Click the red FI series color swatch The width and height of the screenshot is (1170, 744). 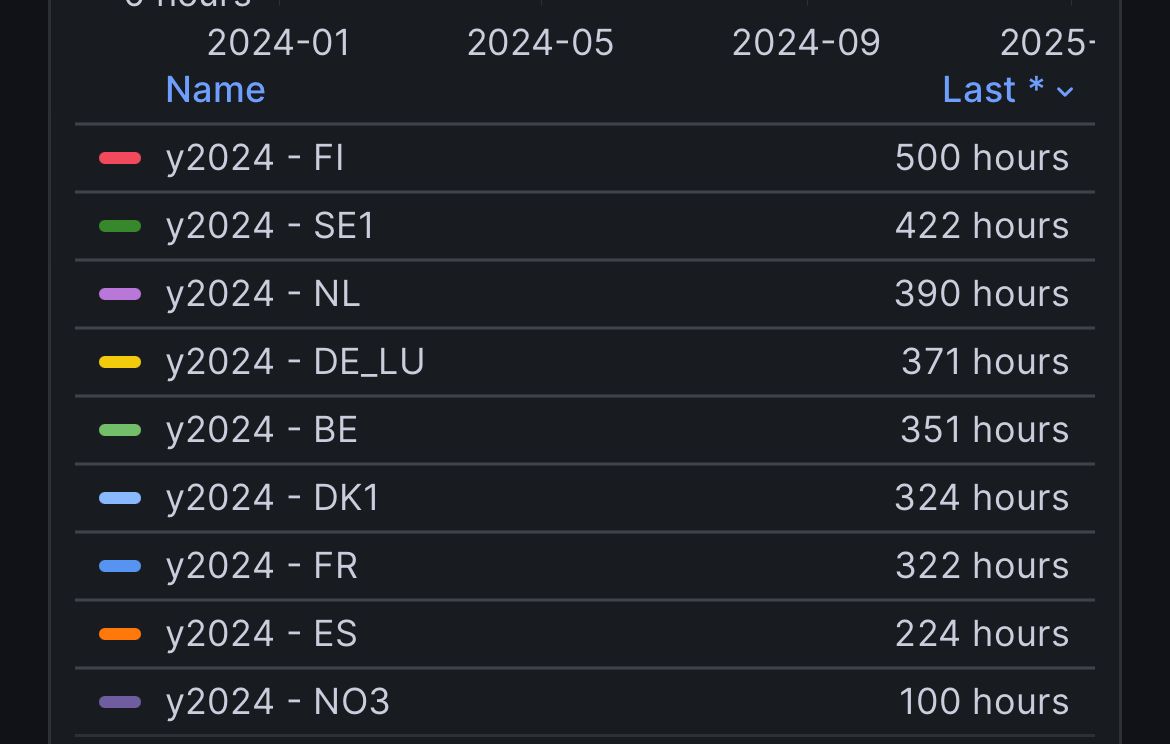point(120,158)
